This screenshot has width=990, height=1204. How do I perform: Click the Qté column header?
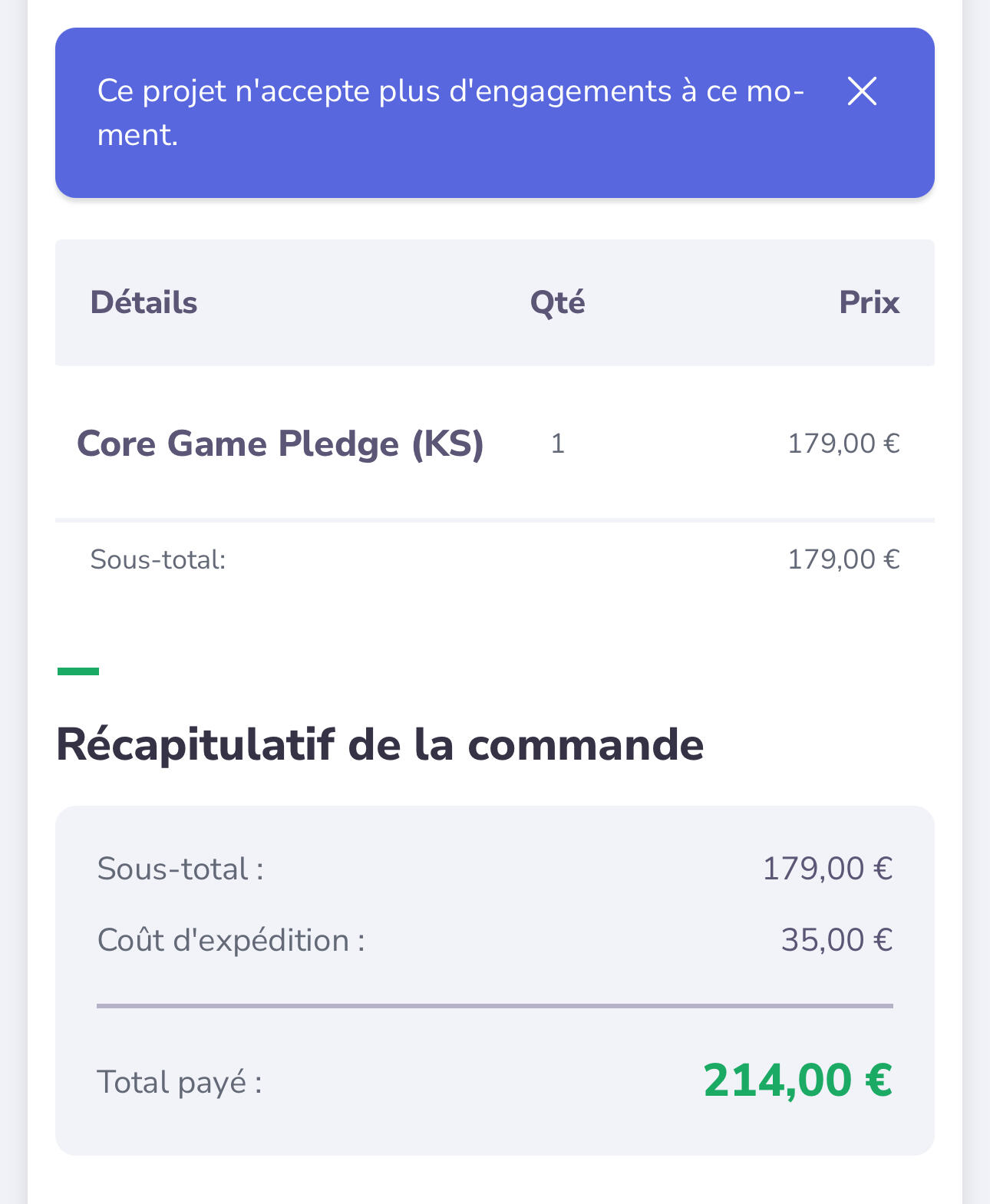pyautogui.click(x=557, y=302)
